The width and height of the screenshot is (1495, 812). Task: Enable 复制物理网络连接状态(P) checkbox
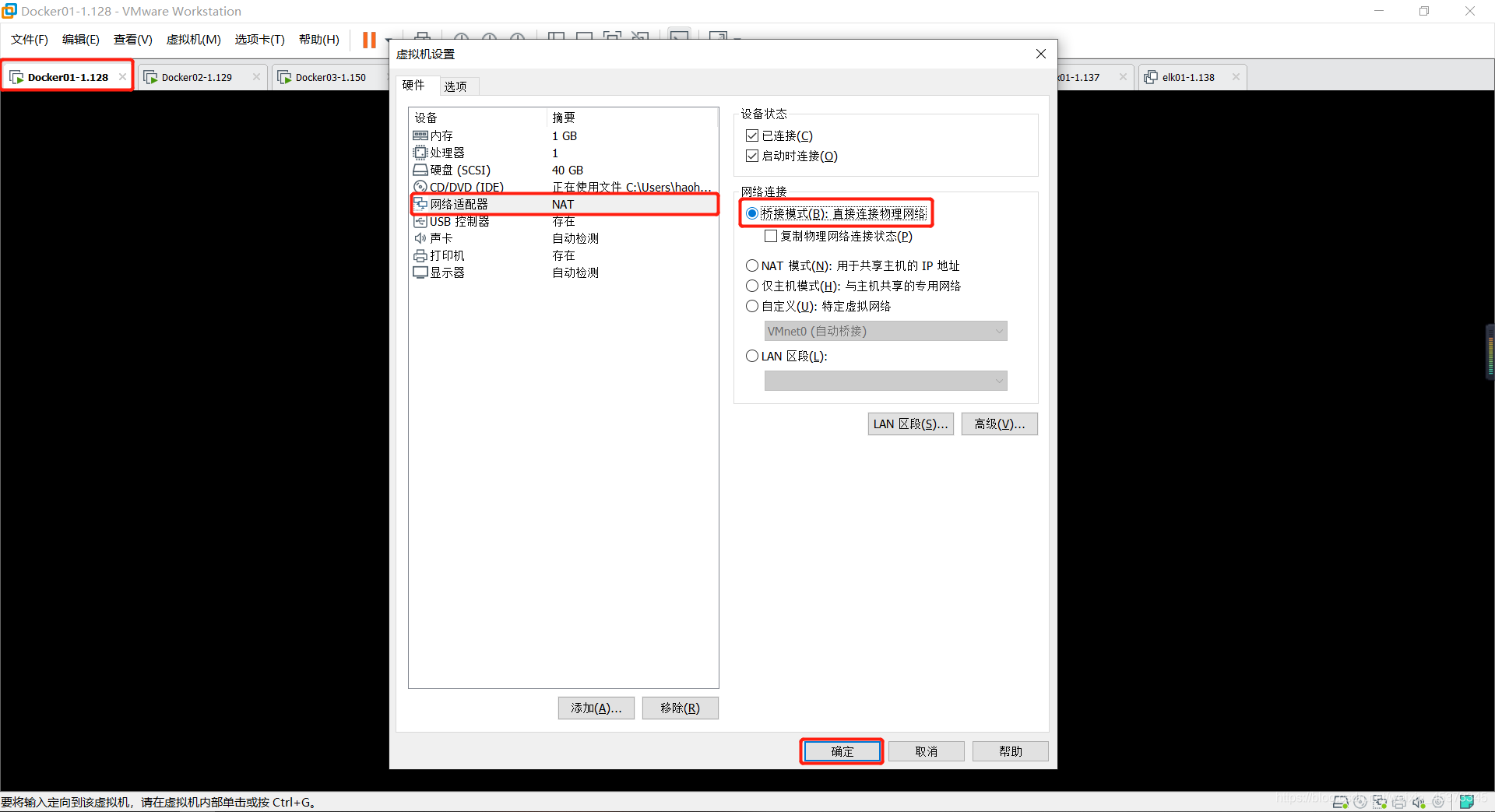pyautogui.click(x=771, y=236)
